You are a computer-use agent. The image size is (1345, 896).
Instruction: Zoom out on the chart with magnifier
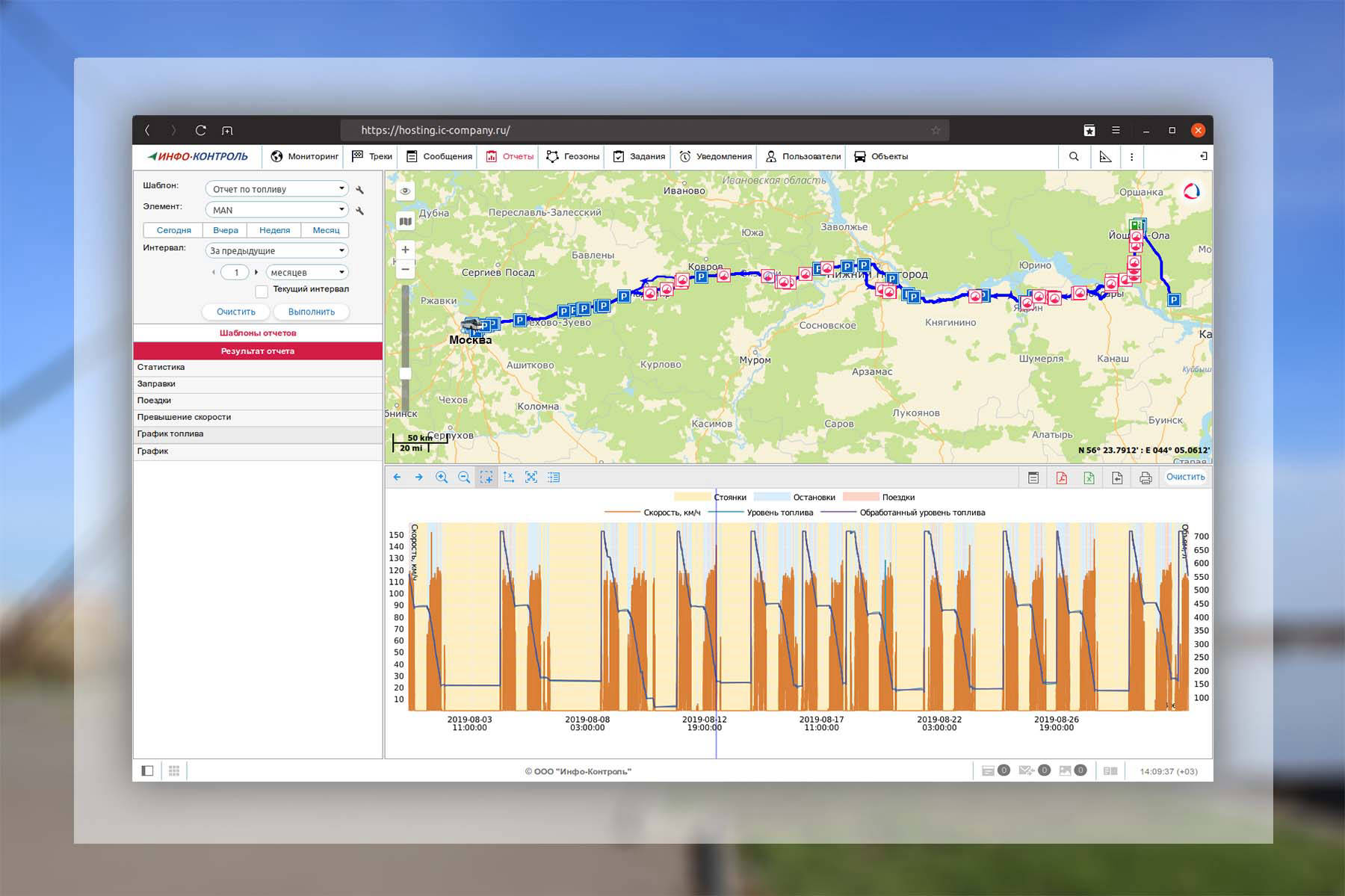coord(464,477)
